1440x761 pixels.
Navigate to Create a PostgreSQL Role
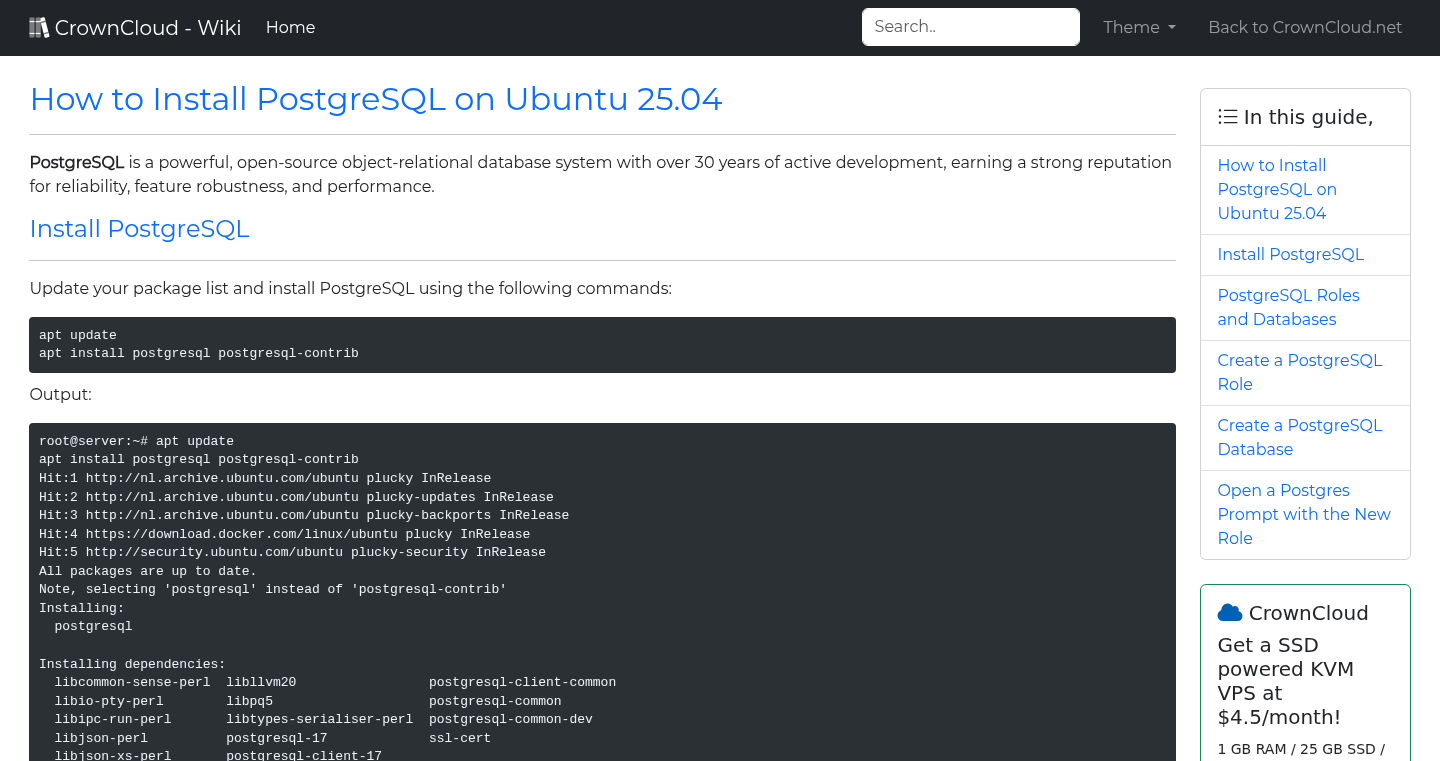click(1299, 372)
